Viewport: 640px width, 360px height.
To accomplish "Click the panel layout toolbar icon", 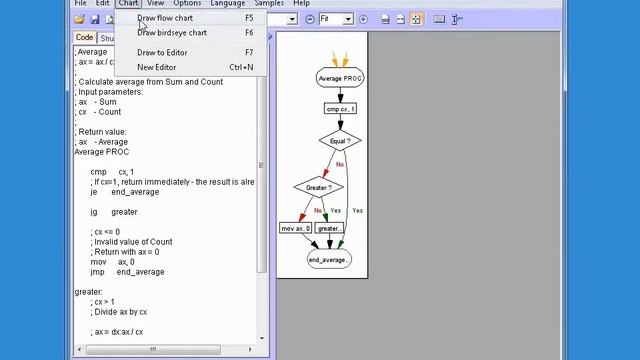I will click(x=439, y=19).
